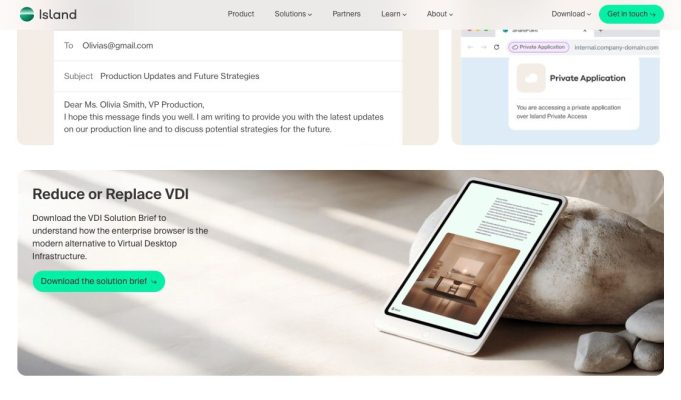The height and width of the screenshot is (400, 681).
Task: Open the Download dropdown in header
Action: [x=571, y=14]
